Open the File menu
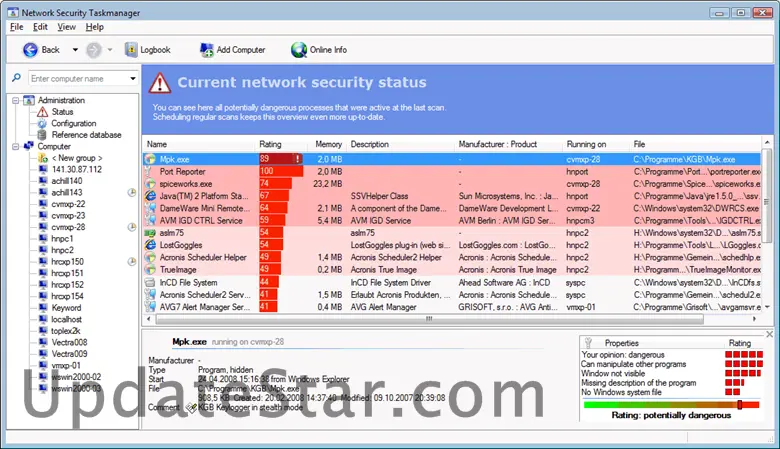The width and height of the screenshot is (780, 449). pyautogui.click(x=16, y=27)
